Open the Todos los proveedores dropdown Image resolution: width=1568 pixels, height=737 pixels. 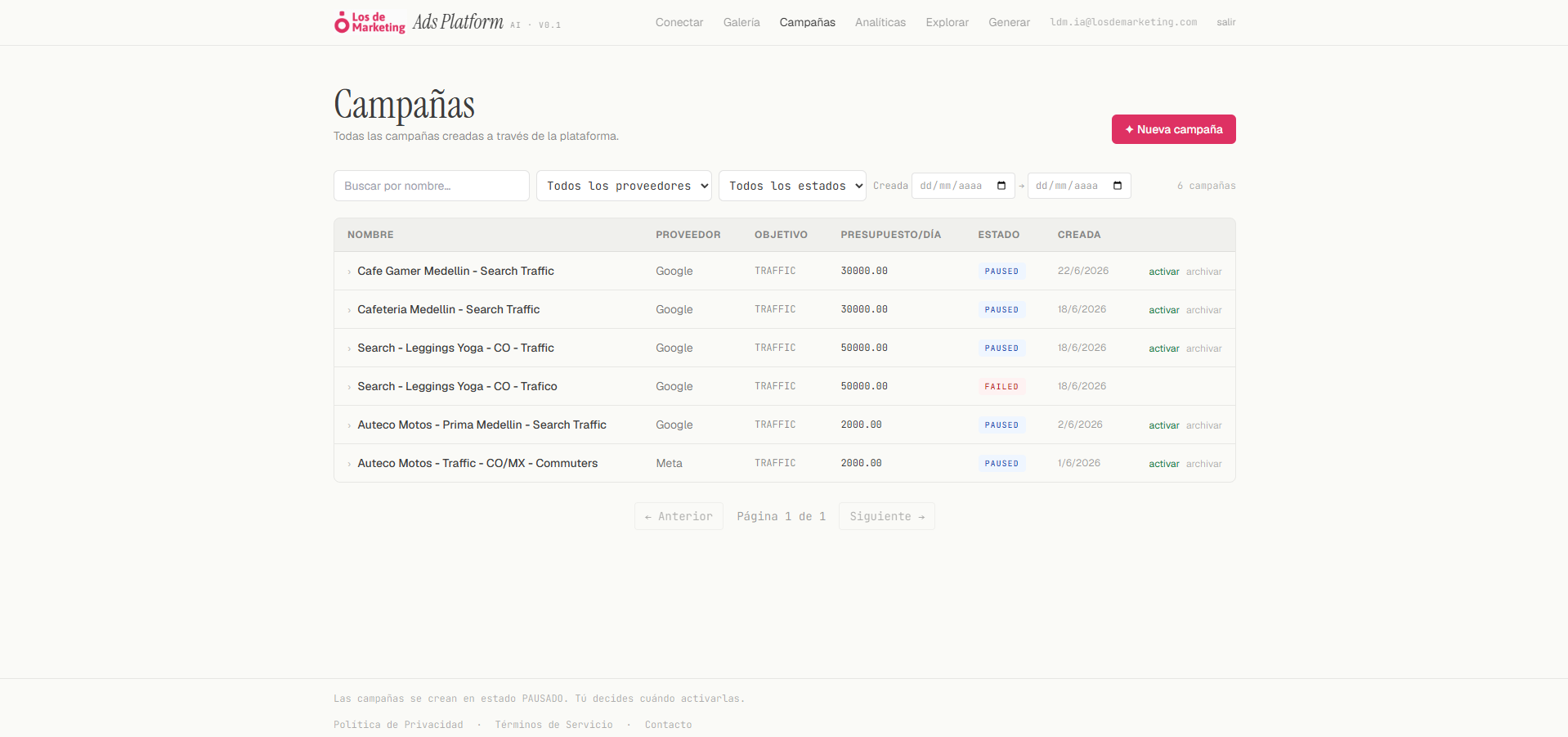point(624,186)
